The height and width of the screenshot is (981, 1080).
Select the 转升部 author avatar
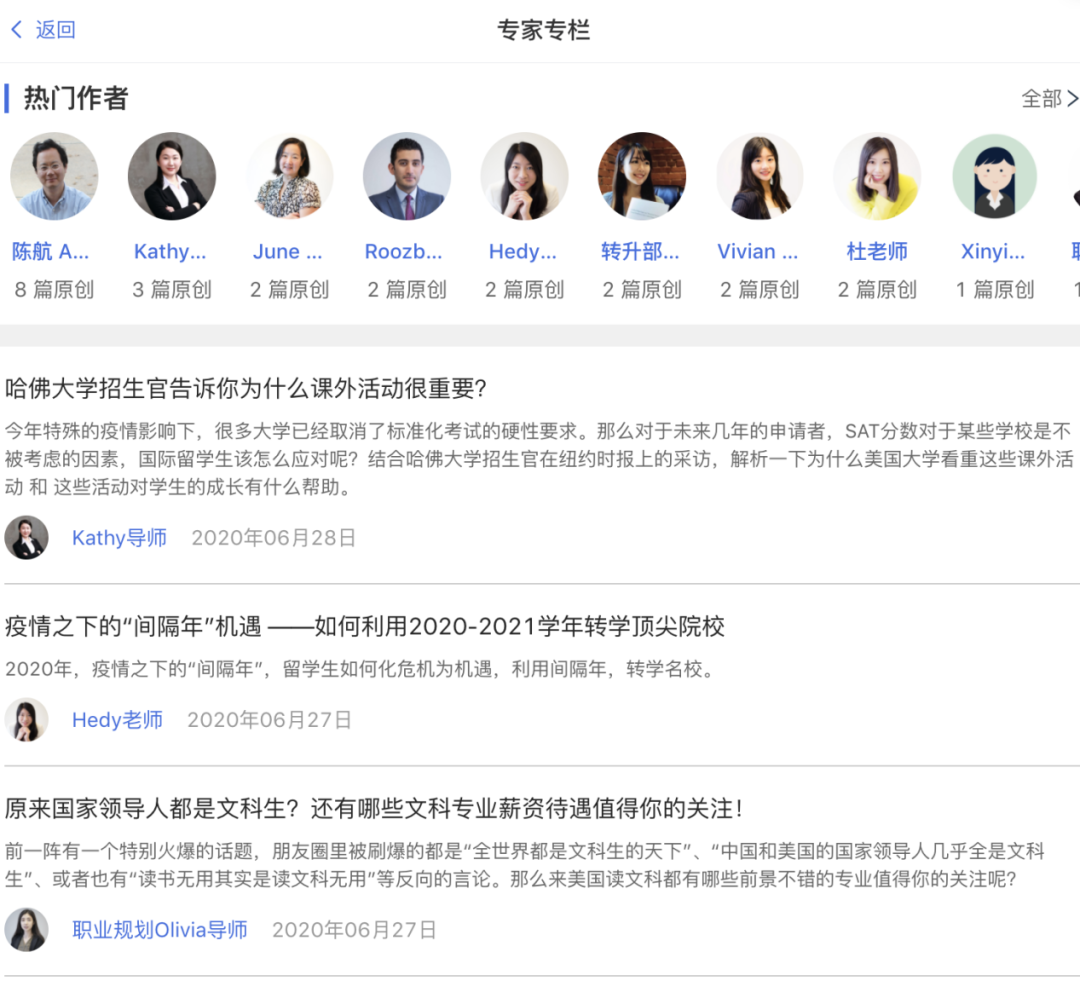point(642,176)
